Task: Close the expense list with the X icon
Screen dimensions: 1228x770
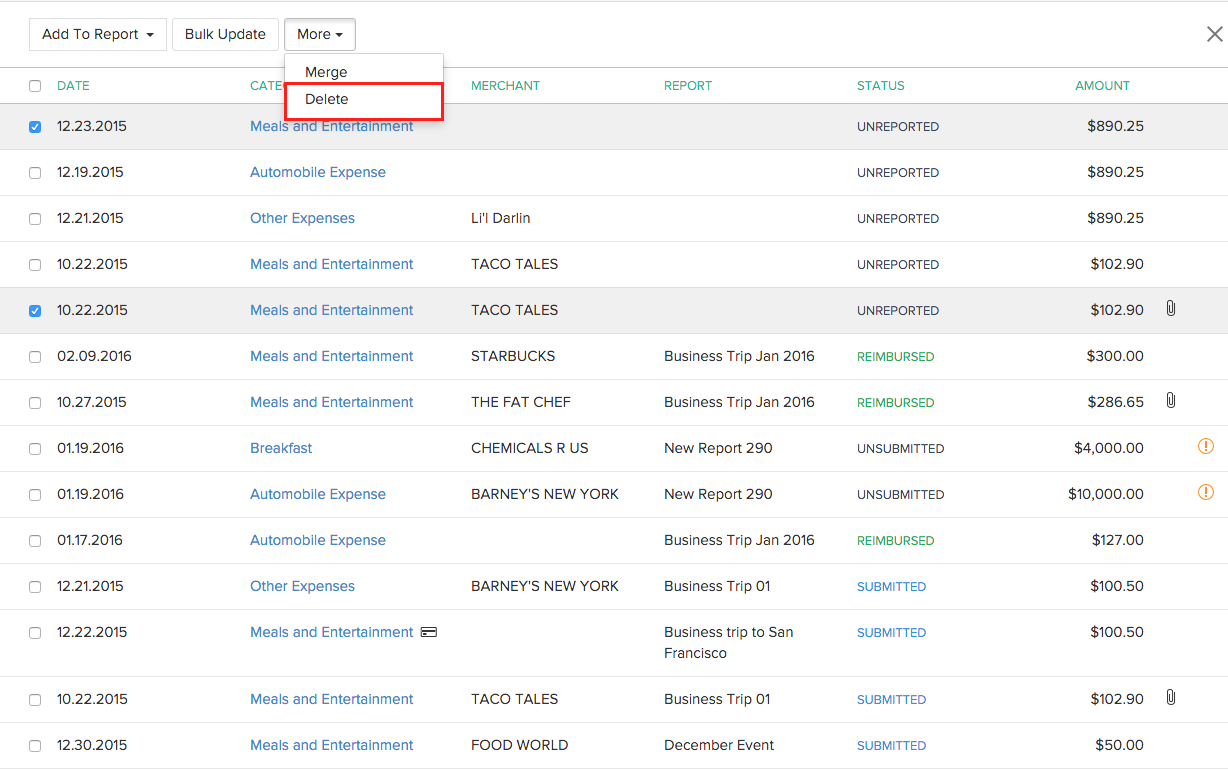Action: 1214,34
